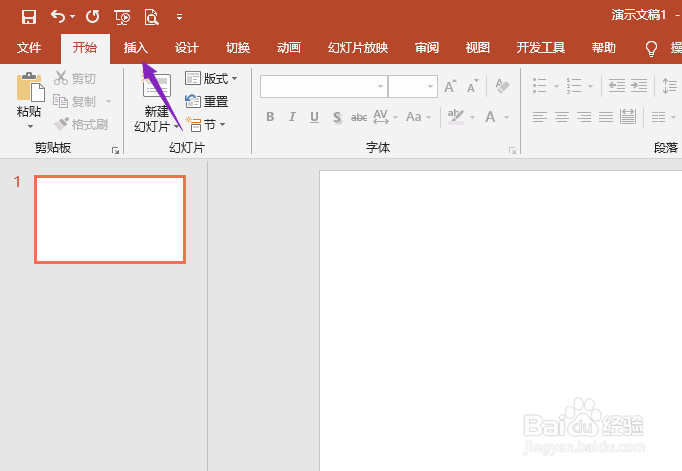Screen dimensions: 682x471
Task: Open the 幻灯片放映 (Slide Show) tab
Action: (x=358, y=47)
